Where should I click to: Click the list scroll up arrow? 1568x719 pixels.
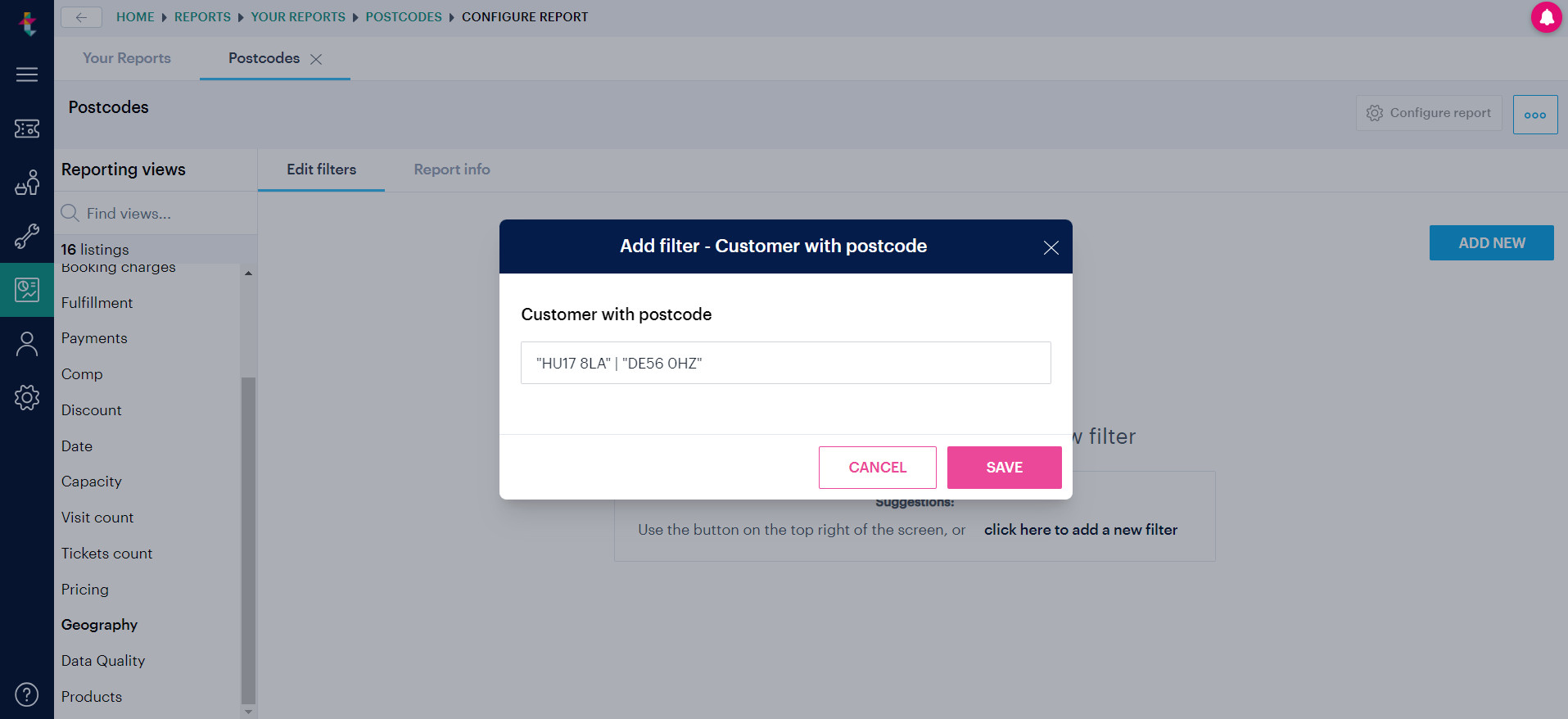point(248,274)
